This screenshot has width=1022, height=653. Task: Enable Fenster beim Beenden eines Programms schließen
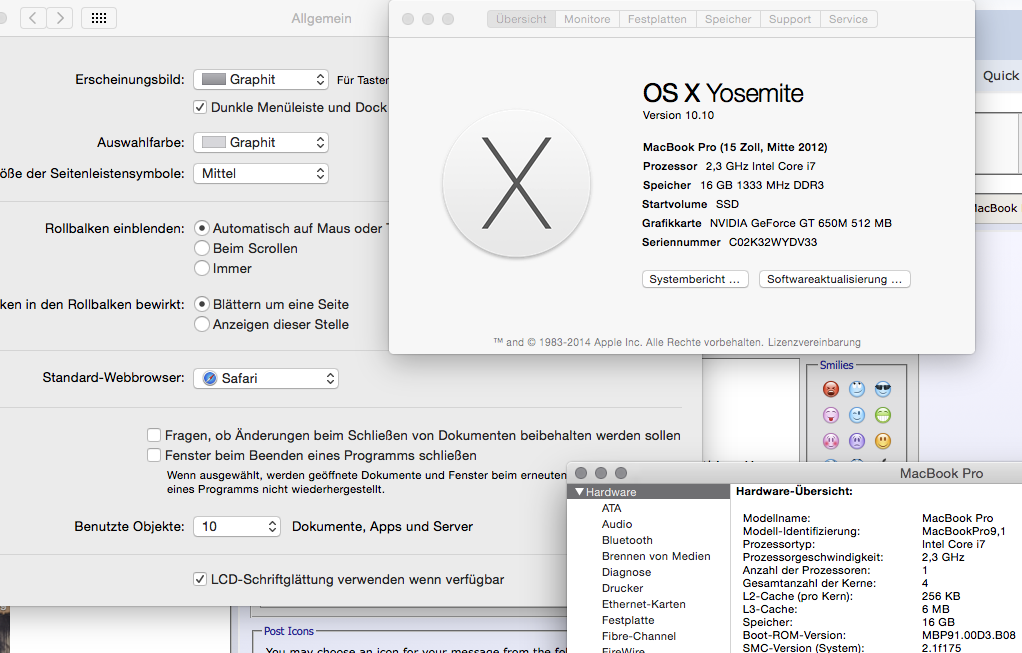[154, 455]
